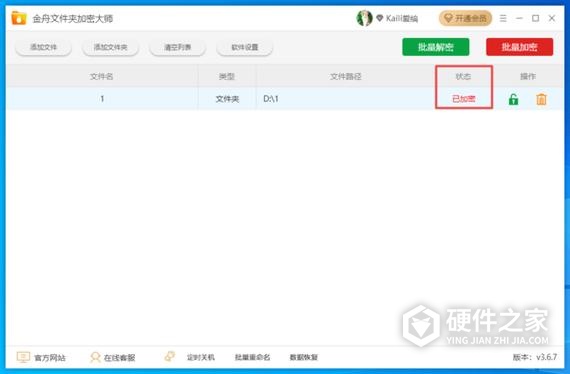Open the 数据恢复 tool
This screenshot has width=570, height=374.
point(304,357)
